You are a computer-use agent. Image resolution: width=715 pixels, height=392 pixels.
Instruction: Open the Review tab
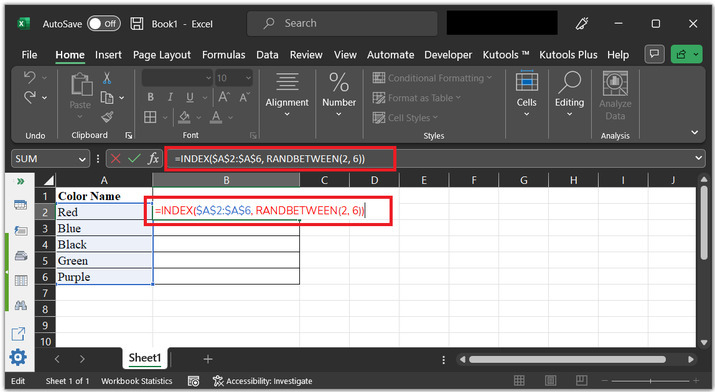point(306,55)
